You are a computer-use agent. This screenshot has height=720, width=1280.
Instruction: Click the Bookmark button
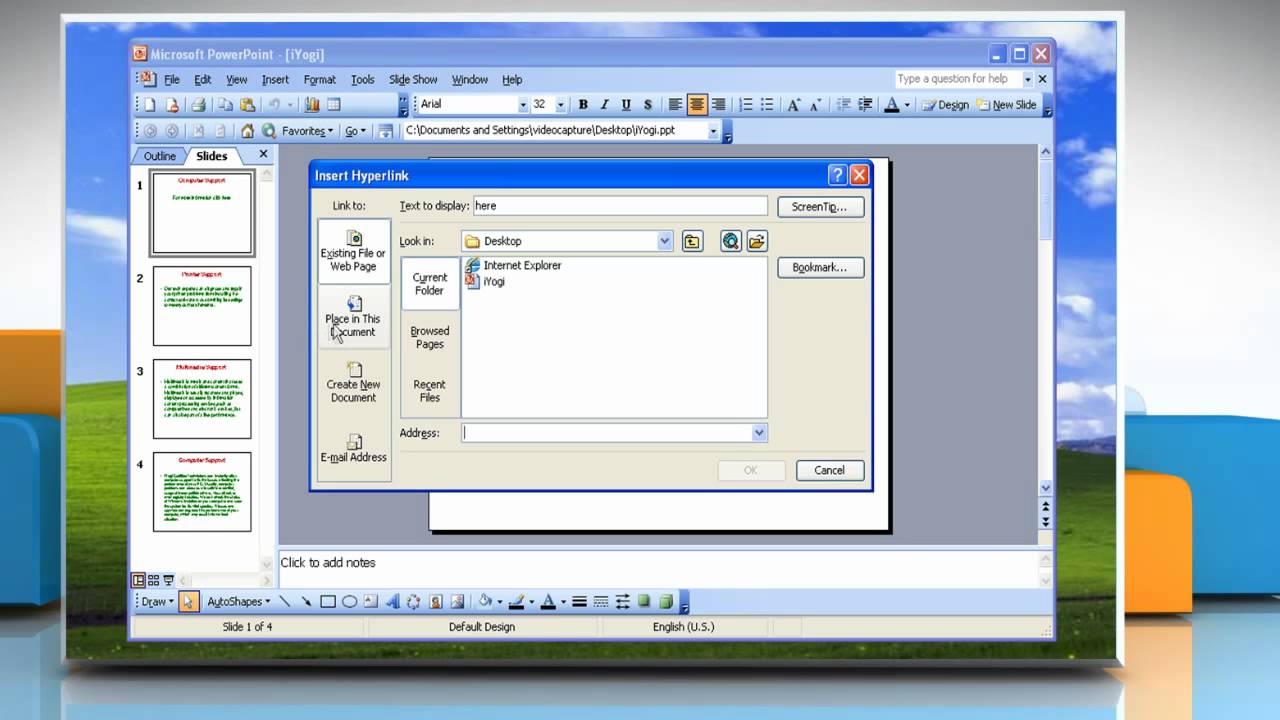tap(820, 268)
